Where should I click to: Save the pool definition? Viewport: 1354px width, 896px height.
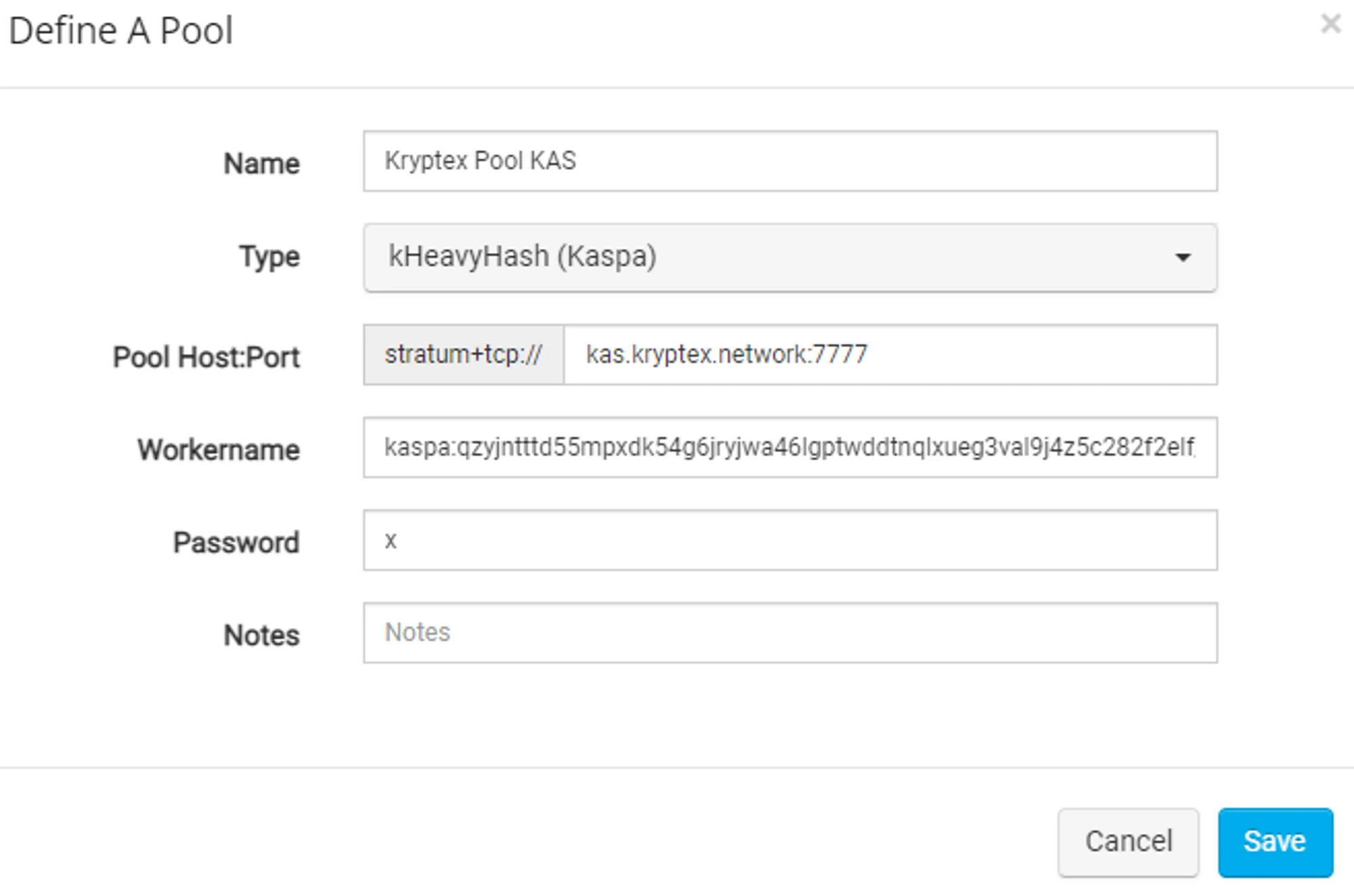[x=1275, y=842]
